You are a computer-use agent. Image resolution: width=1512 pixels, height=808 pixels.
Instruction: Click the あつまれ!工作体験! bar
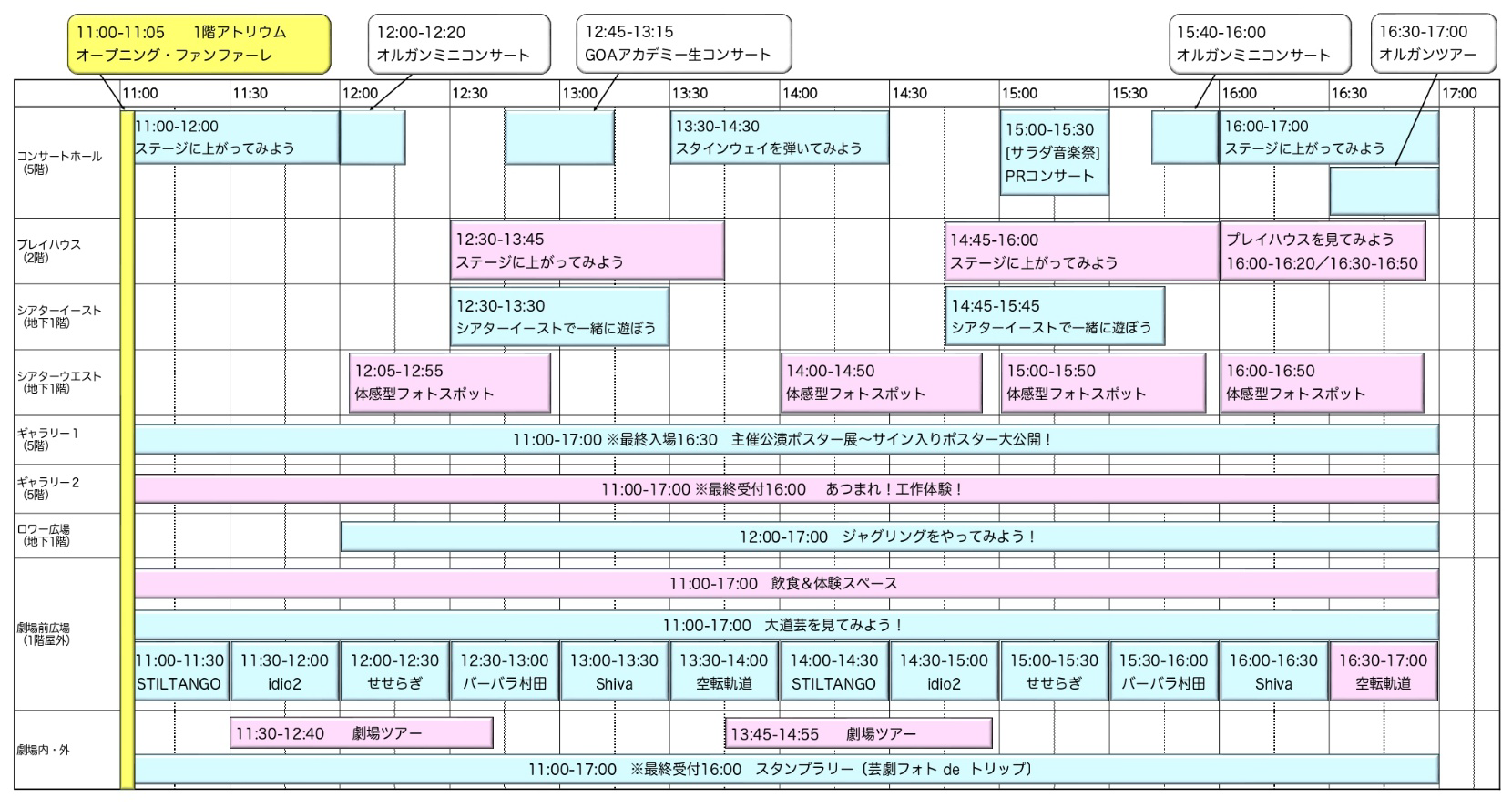click(786, 489)
